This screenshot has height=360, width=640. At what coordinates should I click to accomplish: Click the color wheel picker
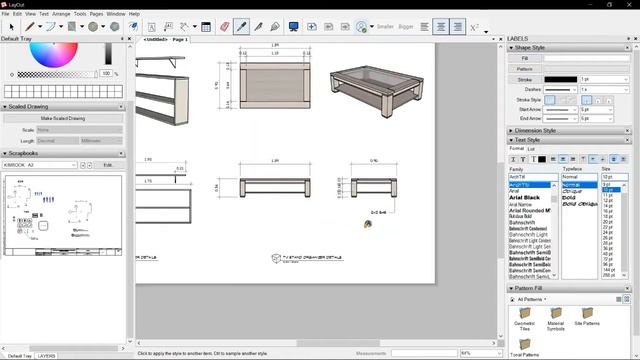(x=53, y=54)
